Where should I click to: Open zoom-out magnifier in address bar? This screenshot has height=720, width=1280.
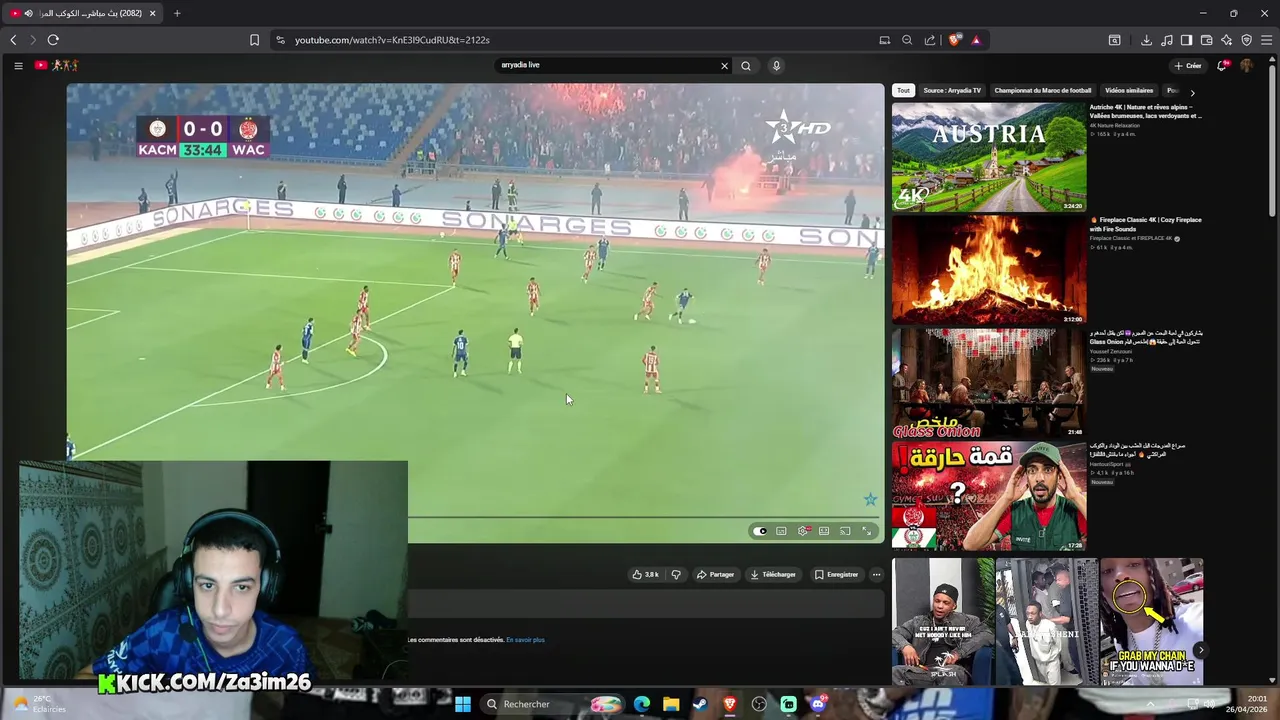click(907, 40)
